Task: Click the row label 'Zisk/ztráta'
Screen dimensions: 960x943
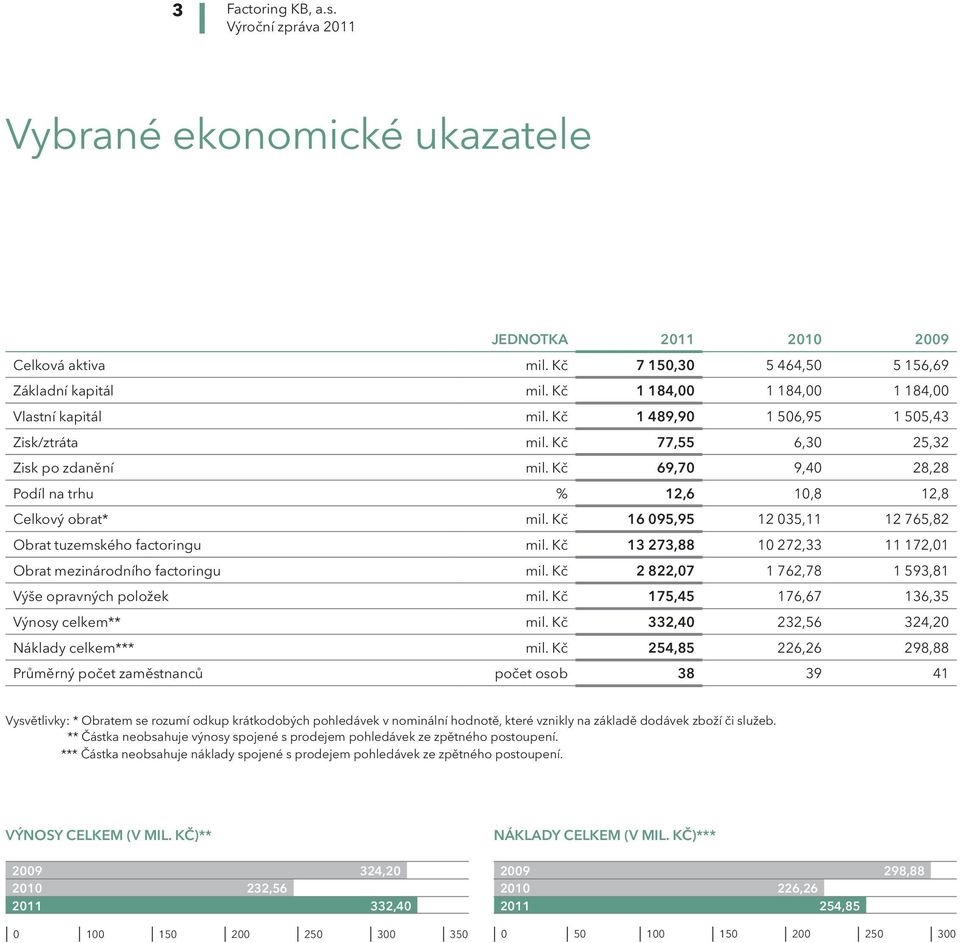Action: (x=45, y=443)
